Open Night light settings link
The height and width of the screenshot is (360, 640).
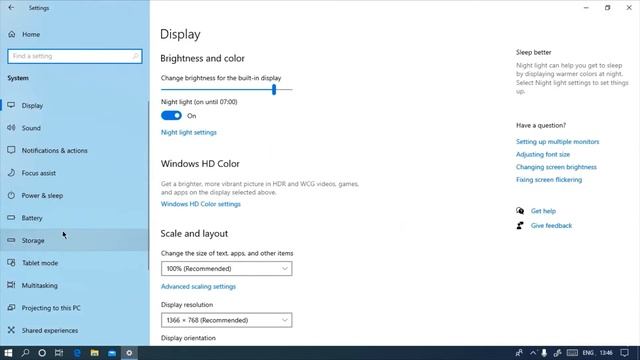(189, 132)
